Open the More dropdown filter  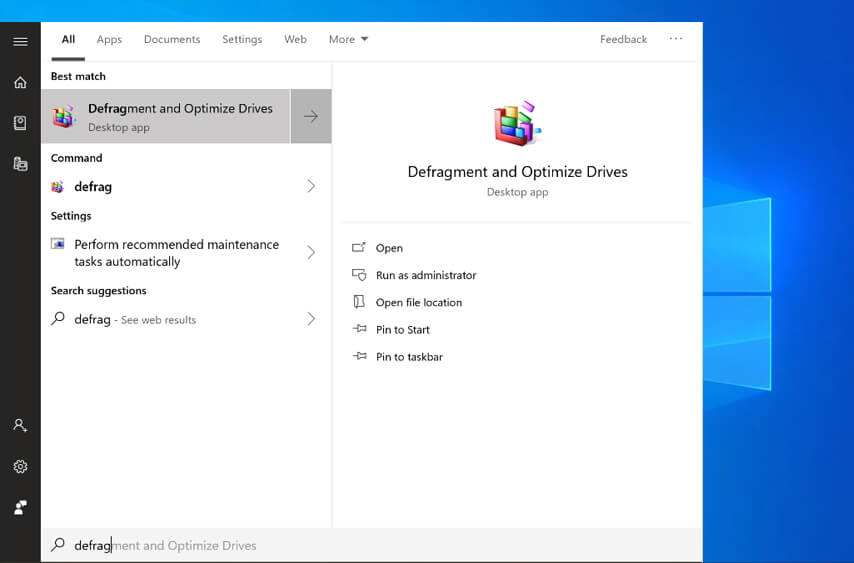click(349, 39)
